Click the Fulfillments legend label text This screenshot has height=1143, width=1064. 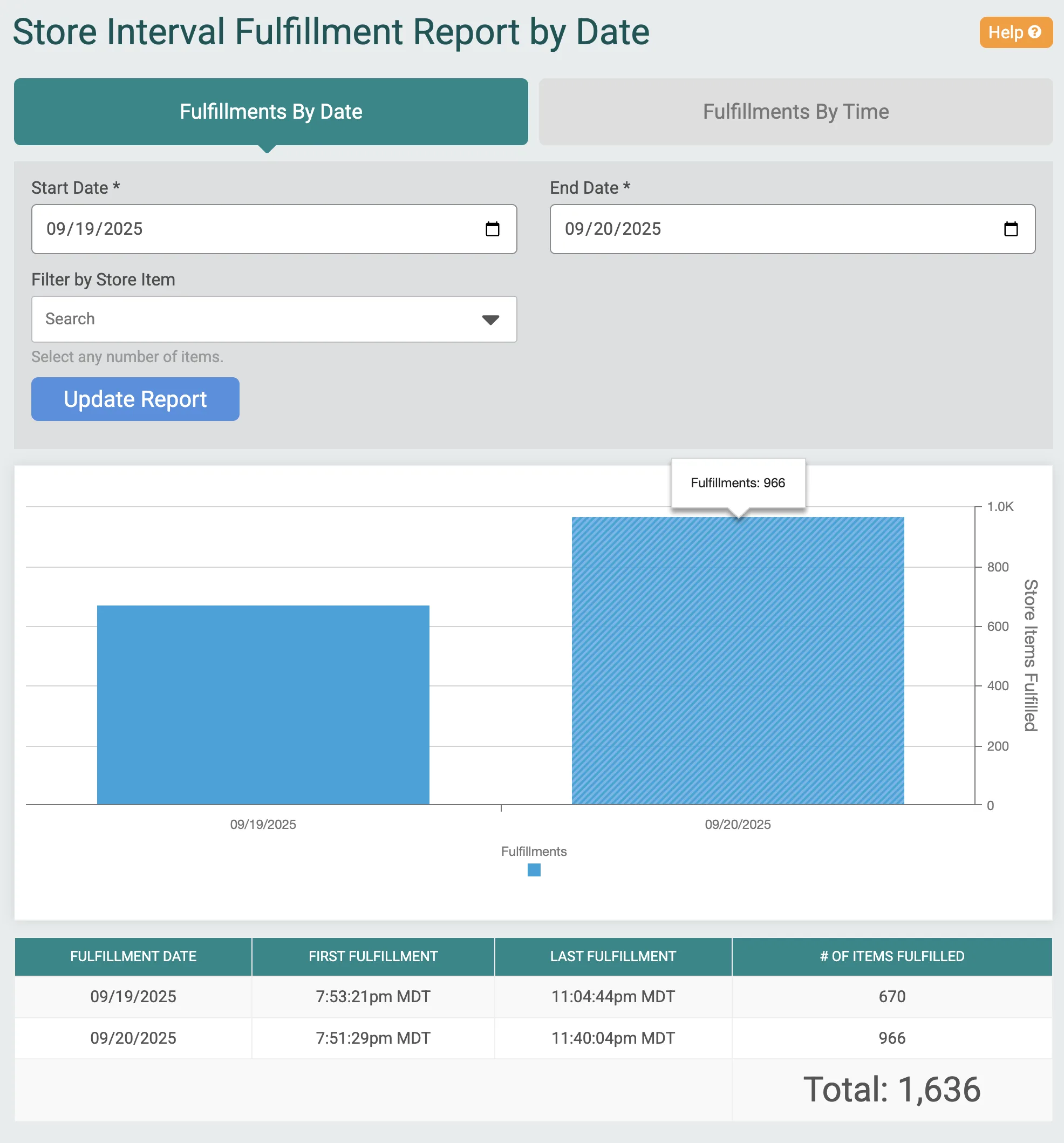coord(534,851)
